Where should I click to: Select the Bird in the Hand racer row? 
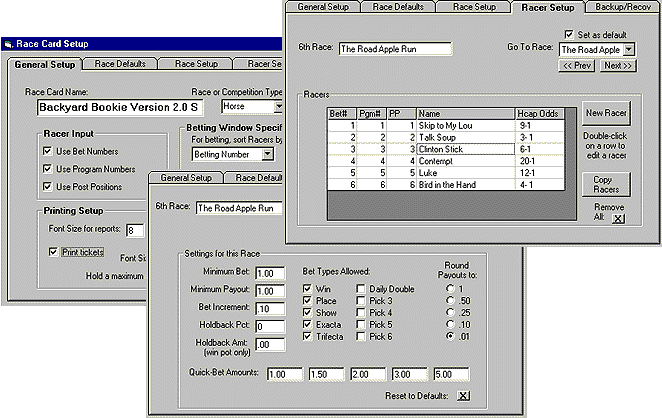[446, 185]
